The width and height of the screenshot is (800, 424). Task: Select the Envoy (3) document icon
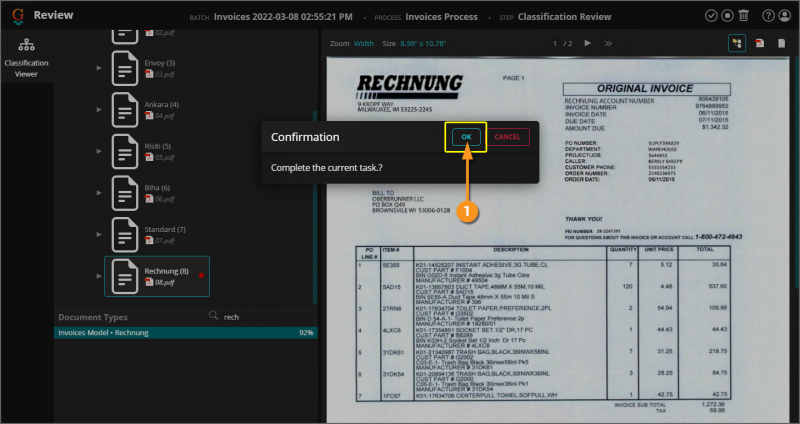point(125,68)
